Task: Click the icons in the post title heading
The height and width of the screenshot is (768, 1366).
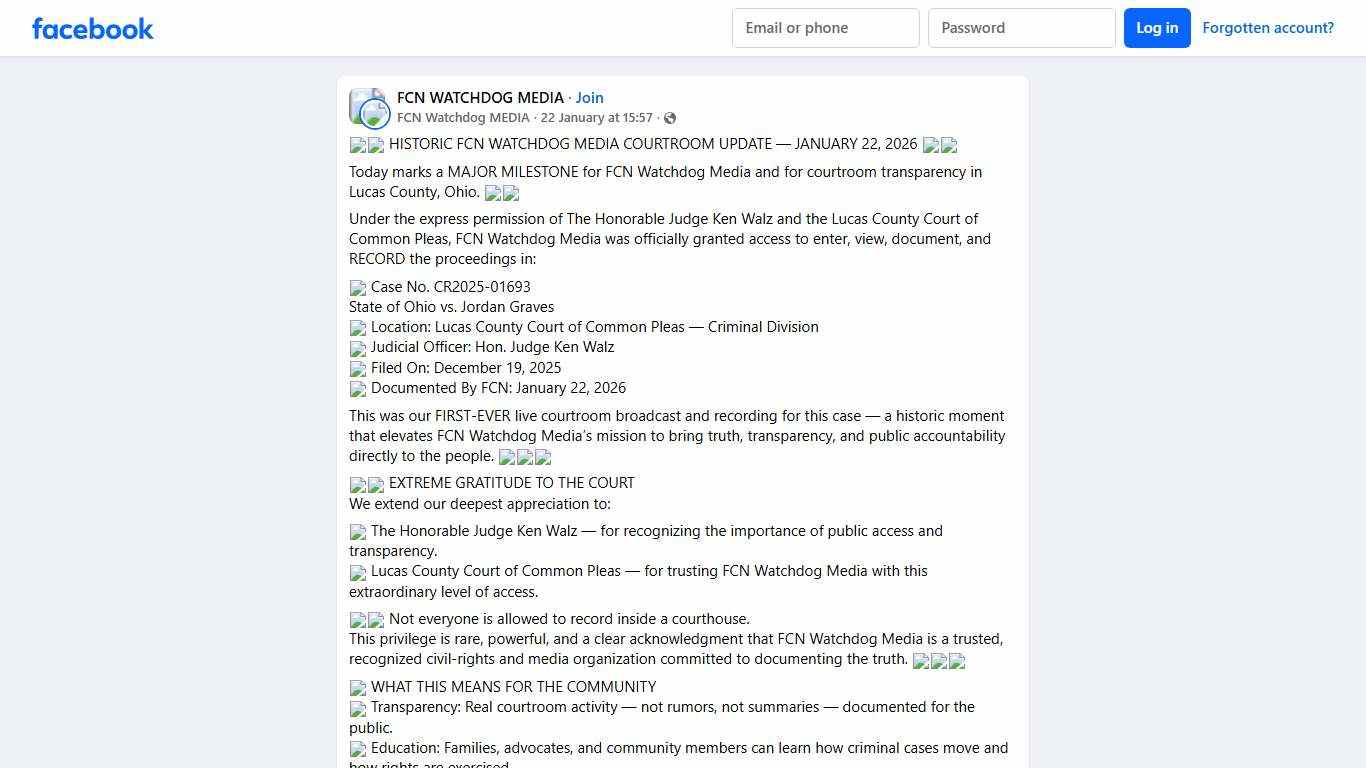Action: [366, 145]
